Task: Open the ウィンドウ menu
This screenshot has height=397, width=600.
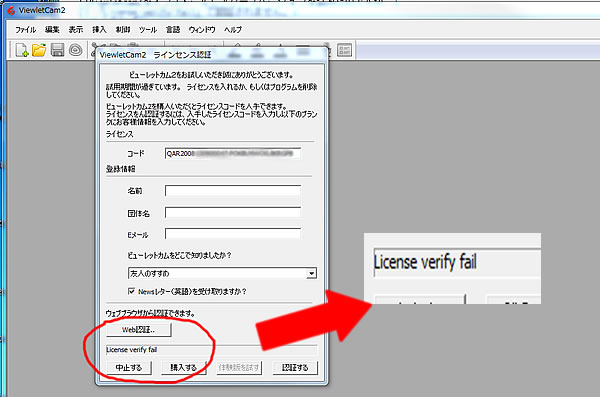Action: click(202, 30)
